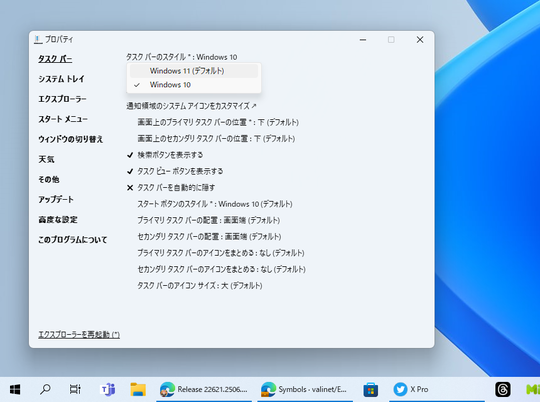
Task: Close the プロパティ window
Action: click(420, 40)
